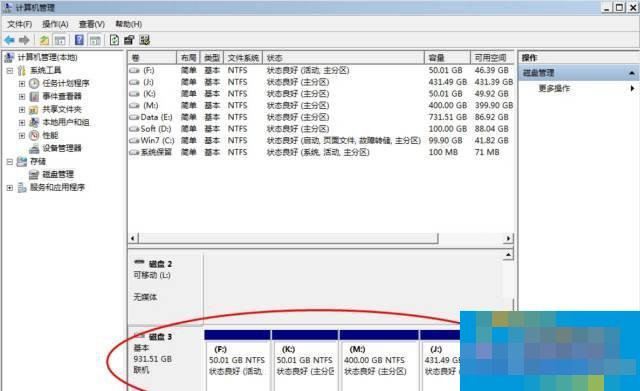Click the 布局 column header
The width and height of the screenshot is (640, 391).
[x=188, y=58]
